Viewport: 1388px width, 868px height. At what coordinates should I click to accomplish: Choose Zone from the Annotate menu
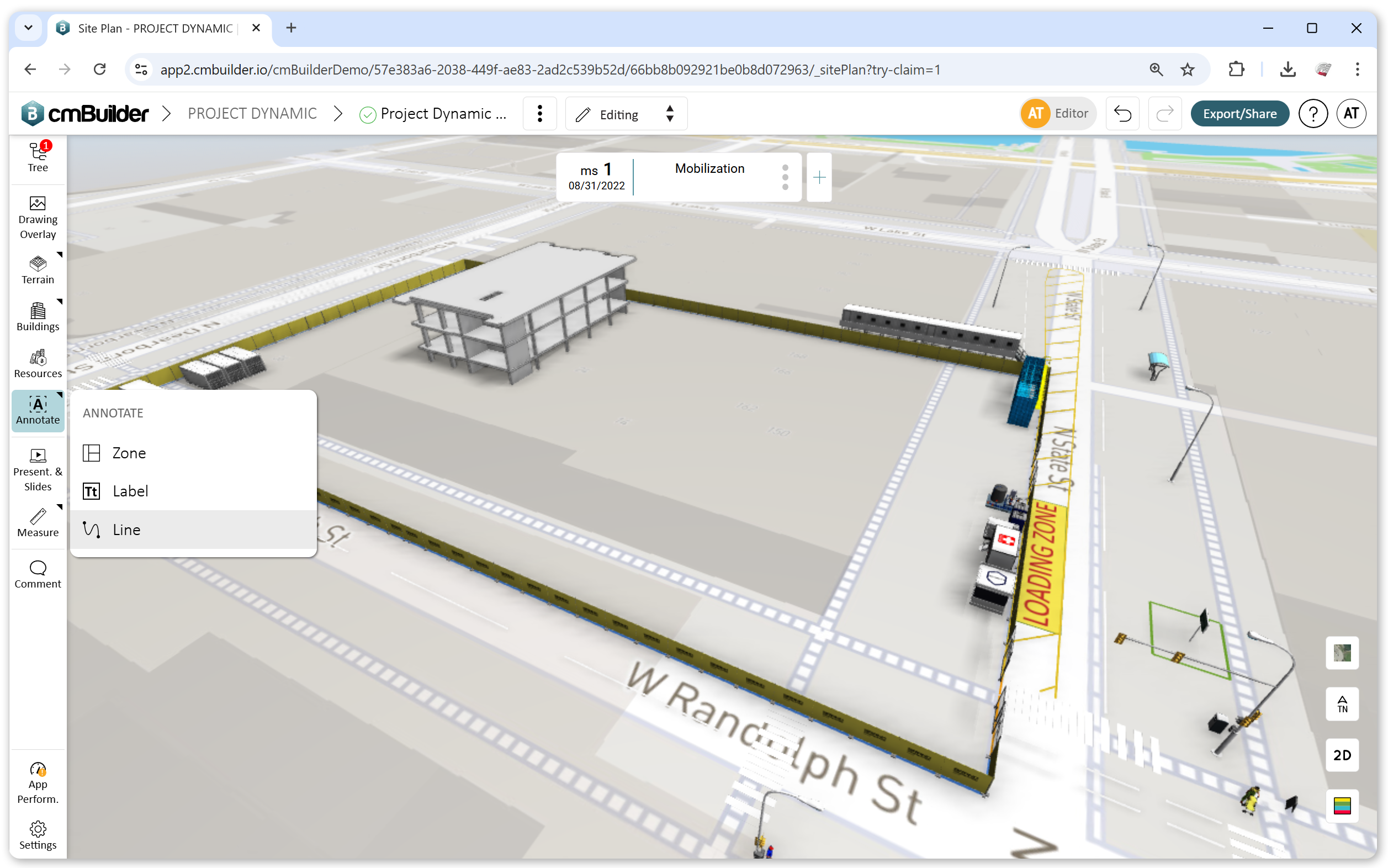pos(193,453)
